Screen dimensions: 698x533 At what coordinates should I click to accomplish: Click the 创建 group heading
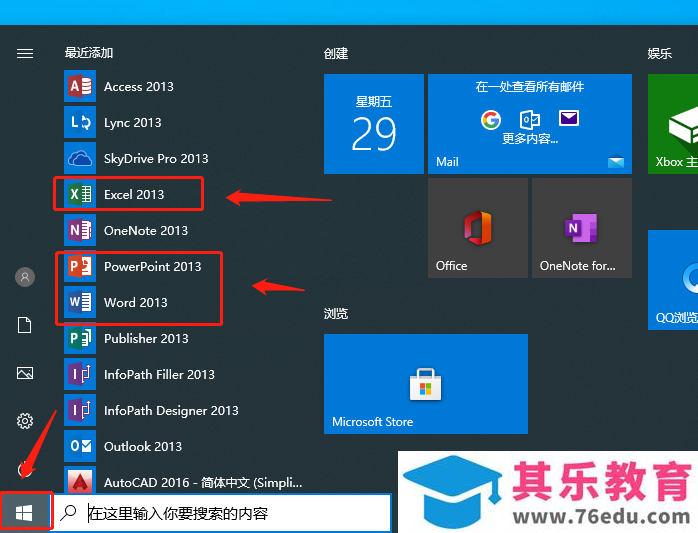(x=336, y=54)
